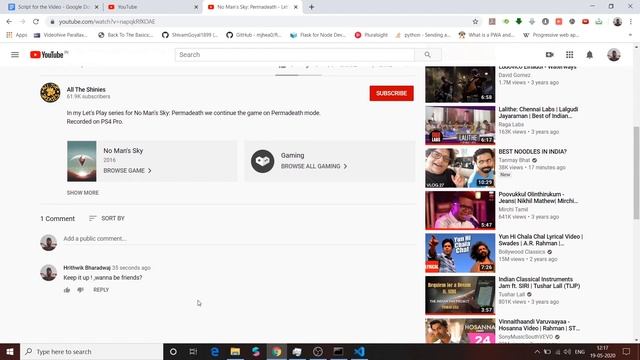Open Hrithwik Bharadwaj's profile name
This screenshot has width=640, height=360.
(87, 268)
